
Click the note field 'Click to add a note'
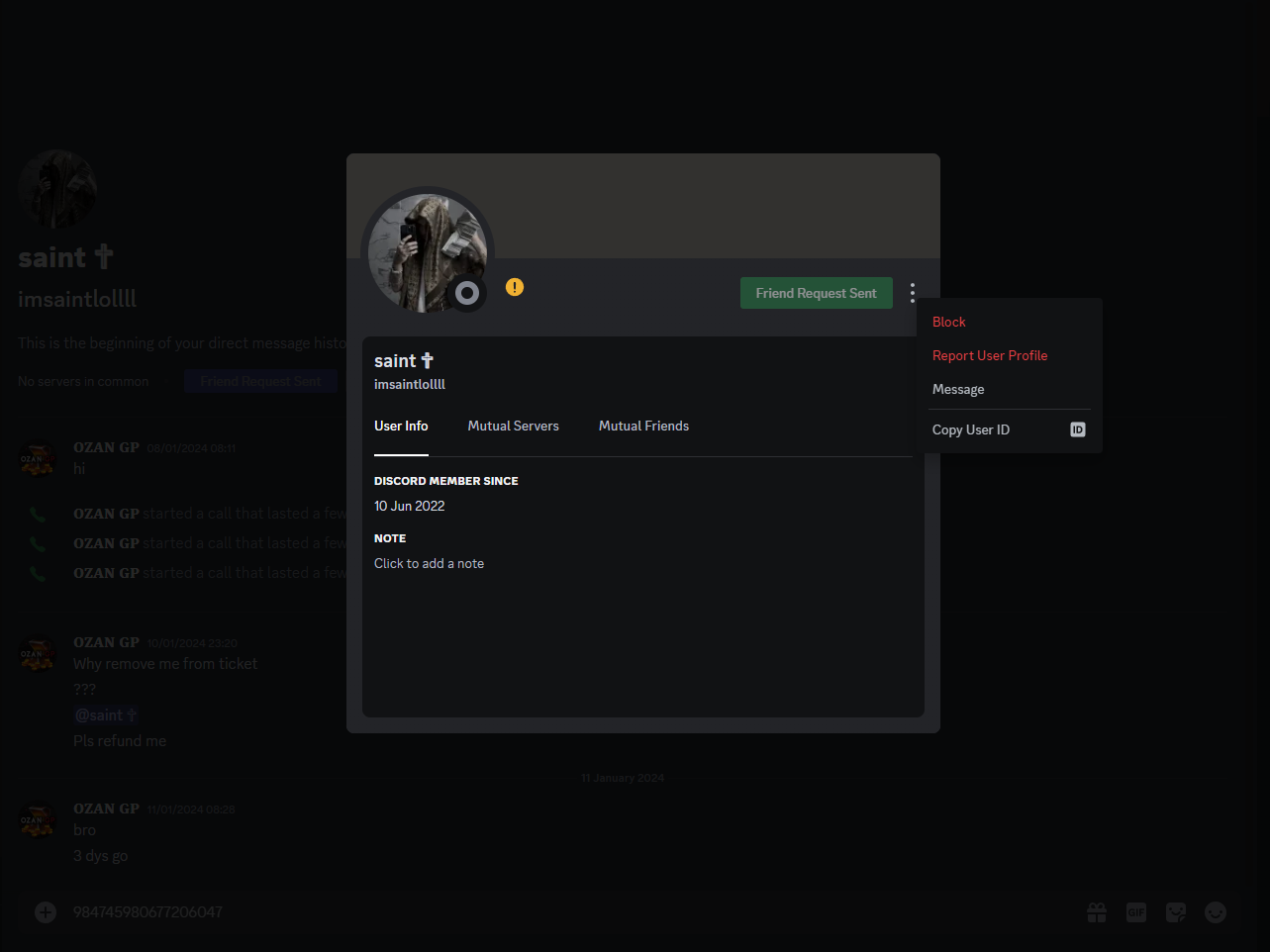pyautogui.click(x=429, y=563)
